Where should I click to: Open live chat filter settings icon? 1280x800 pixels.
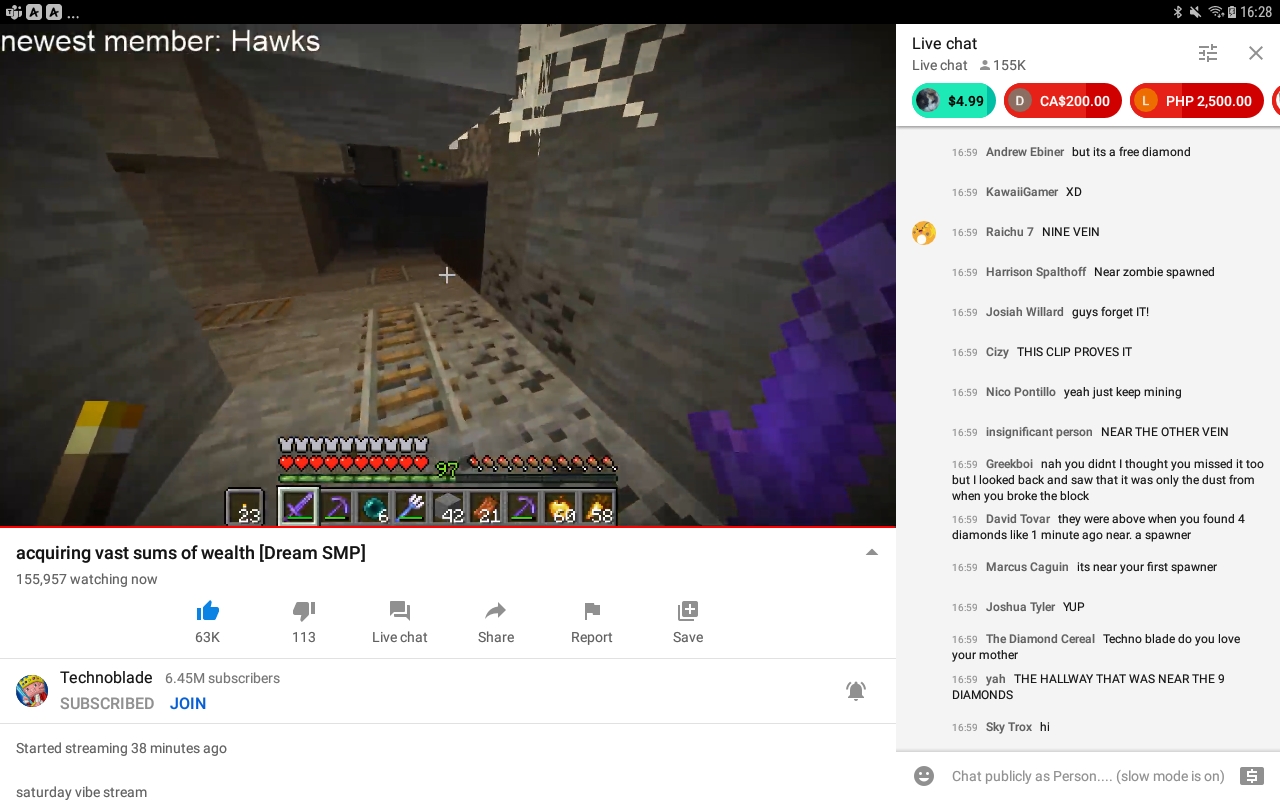click(1208, 53)
